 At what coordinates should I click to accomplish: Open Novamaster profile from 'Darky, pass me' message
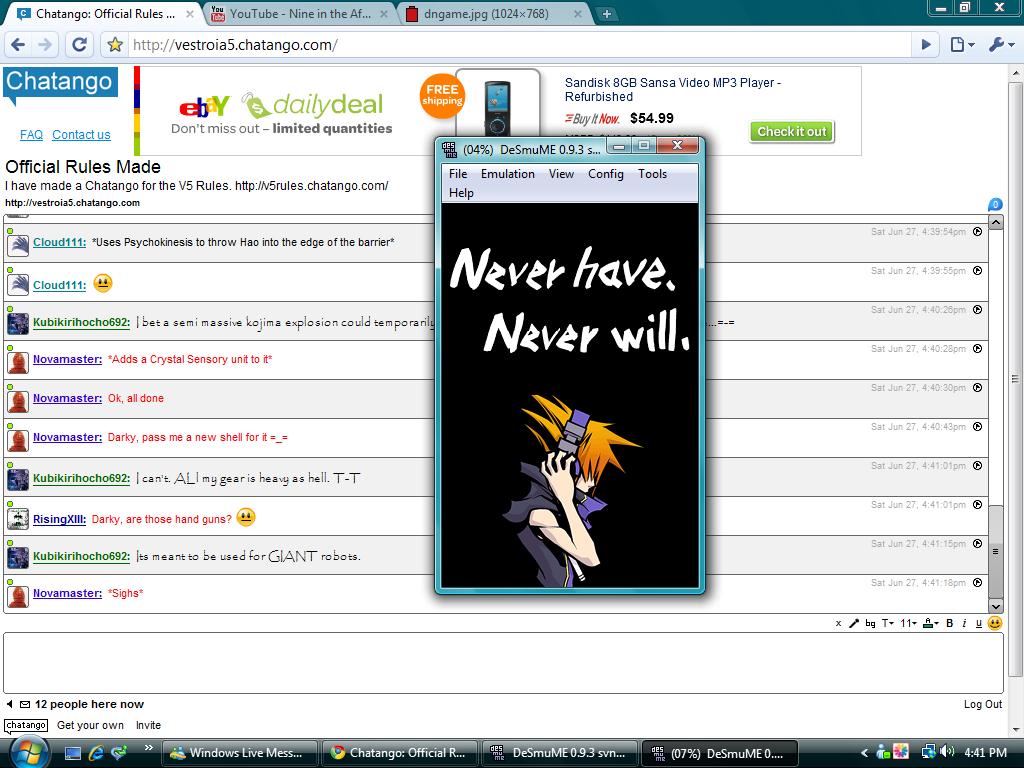click(x=67, y=438)
